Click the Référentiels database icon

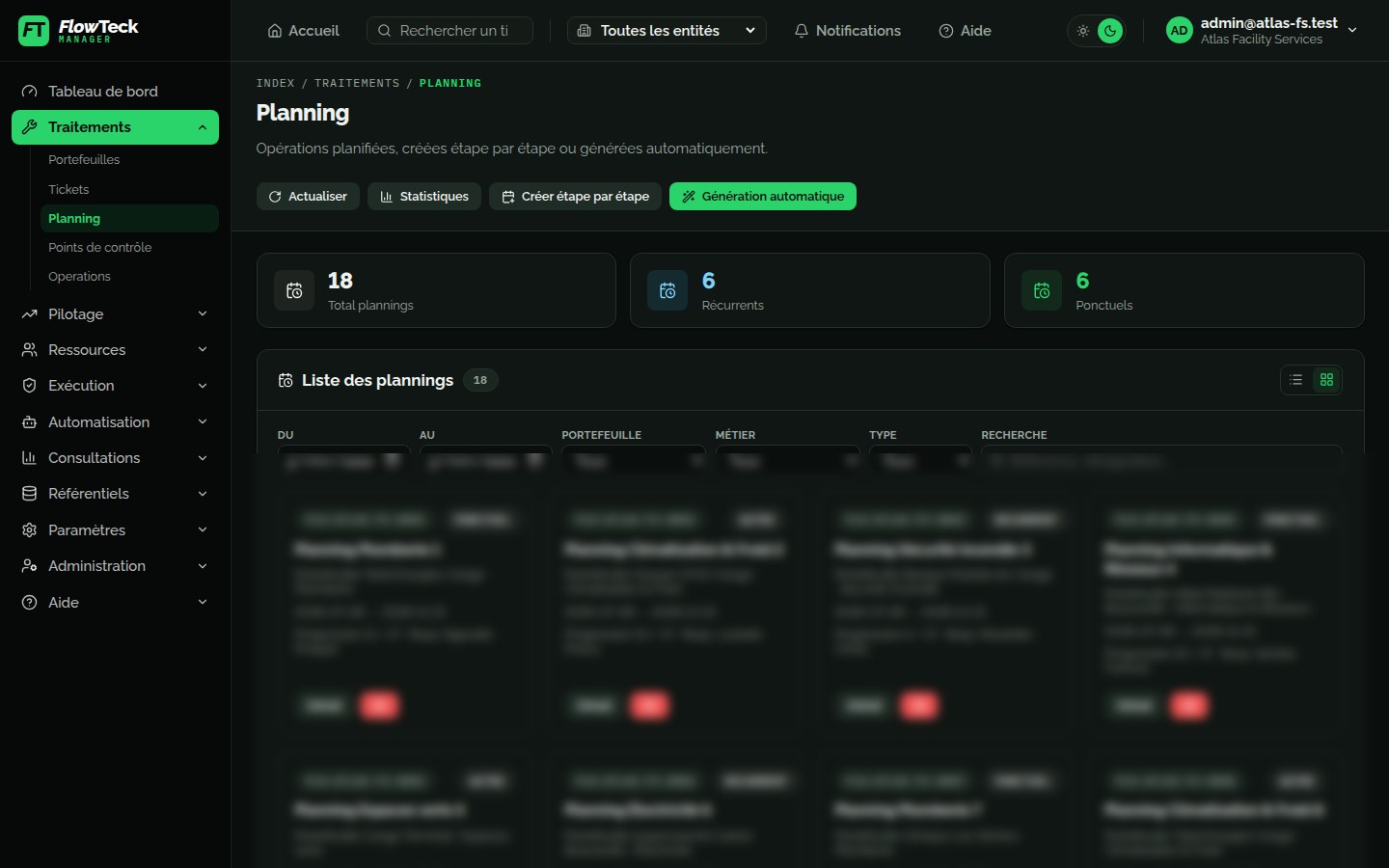(x=30, y=494)
